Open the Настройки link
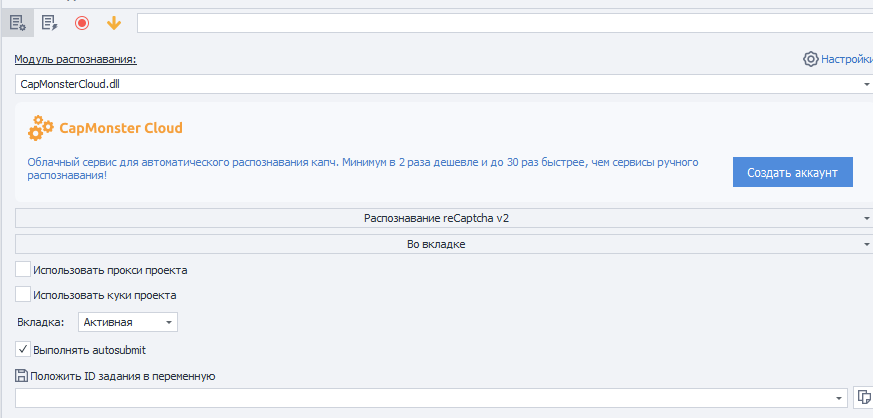Image resolution: width=873 pixels, height=418 pixels. (847, 59)
